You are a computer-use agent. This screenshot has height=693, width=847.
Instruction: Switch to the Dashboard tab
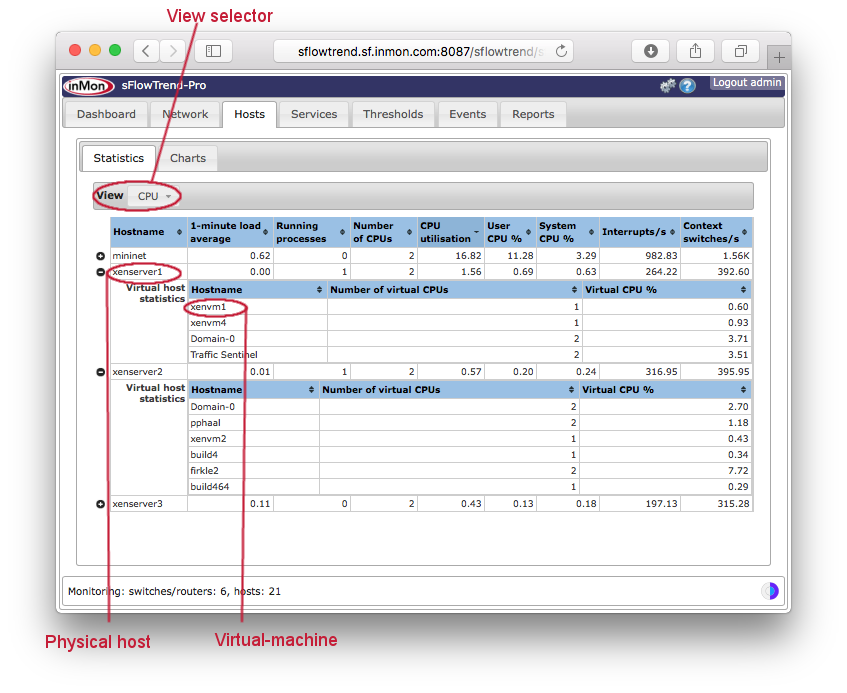pos(106,114)
